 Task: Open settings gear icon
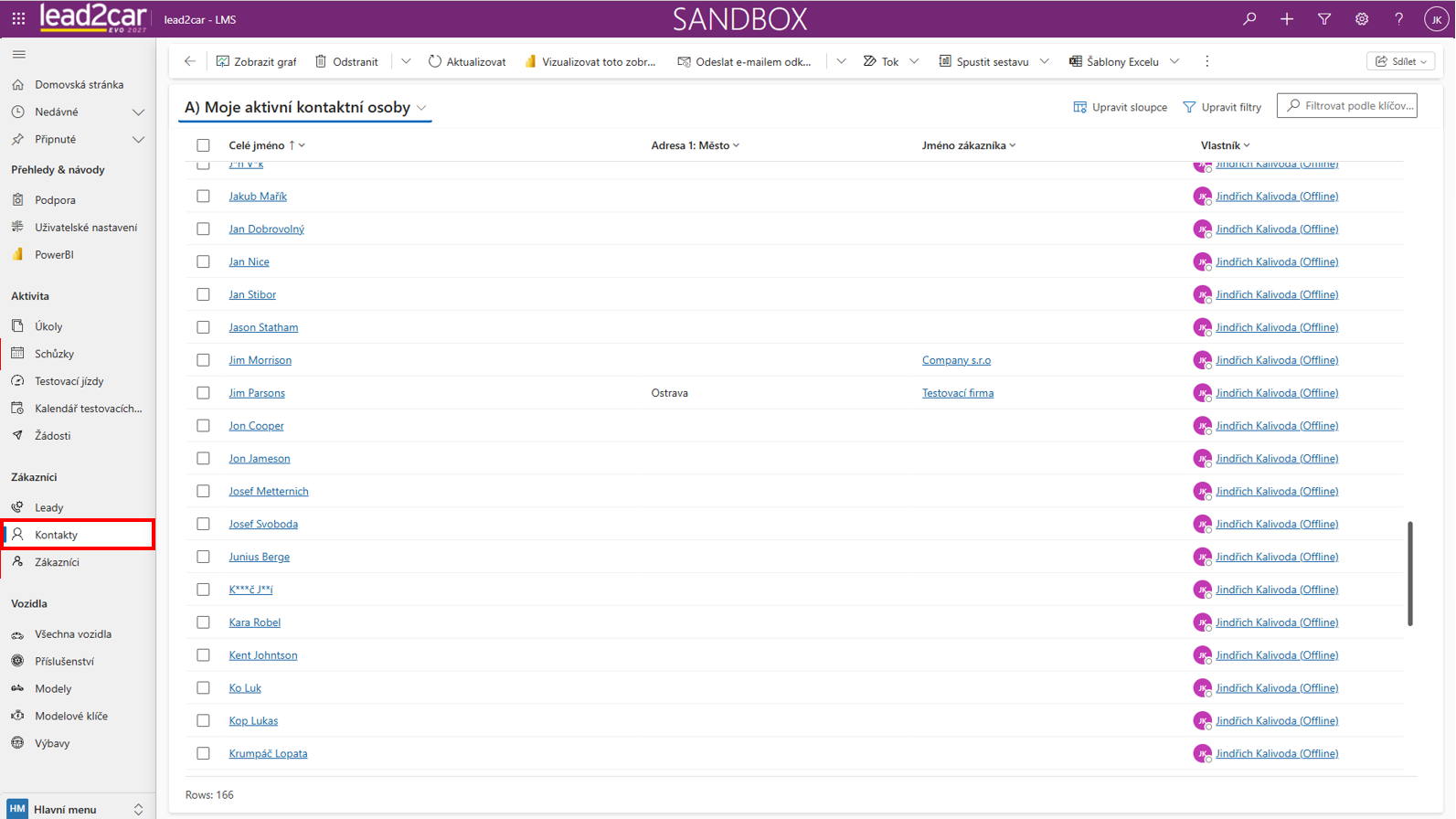[1362, 19]
